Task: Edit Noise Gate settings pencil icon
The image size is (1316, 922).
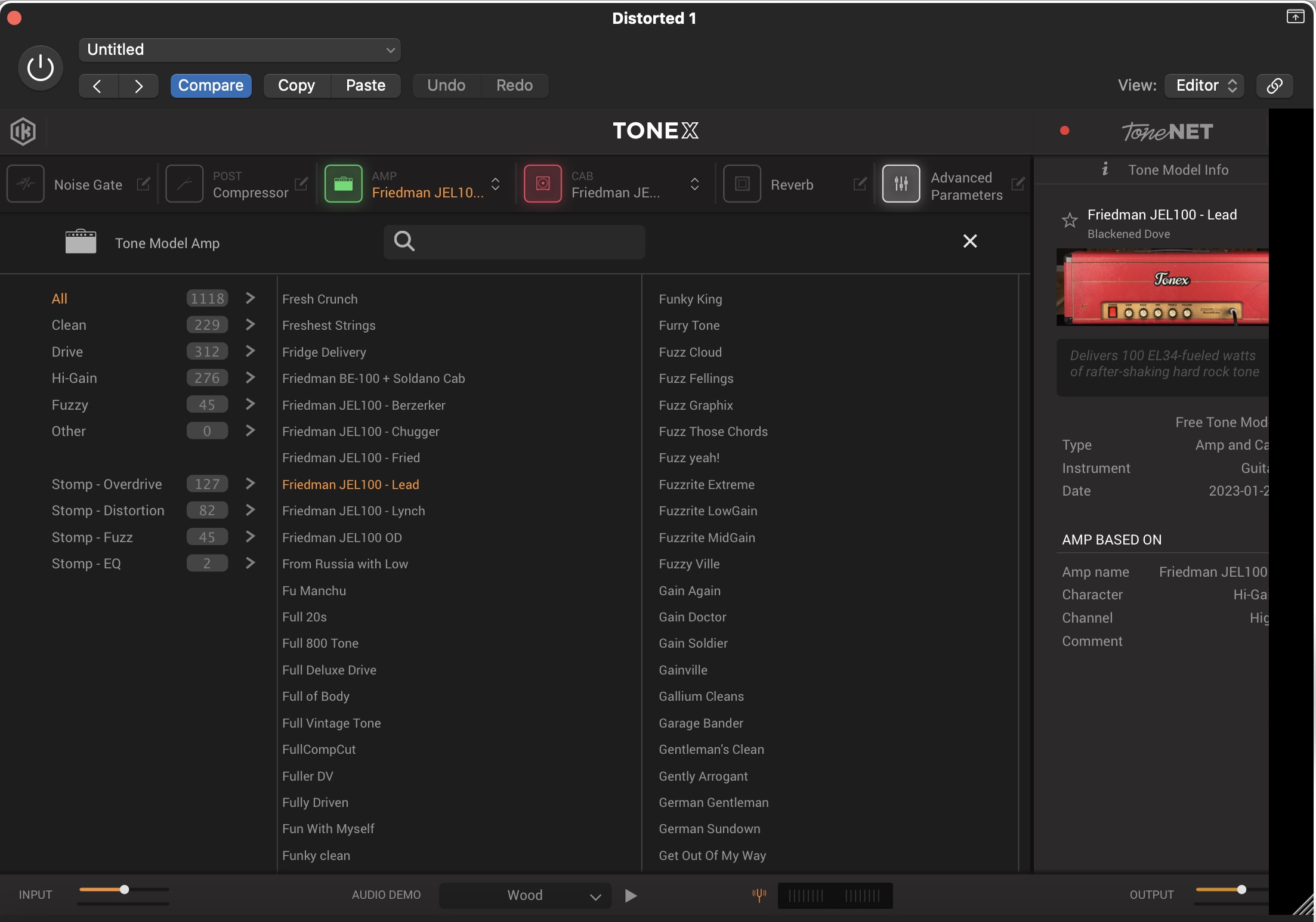Action: coord(143,184)
